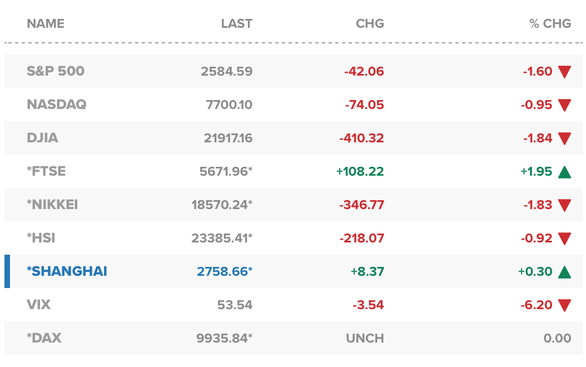Click the NIKKEI red down triangle
This screenshot has height=367, width=586.
click(x=564, y=205)
